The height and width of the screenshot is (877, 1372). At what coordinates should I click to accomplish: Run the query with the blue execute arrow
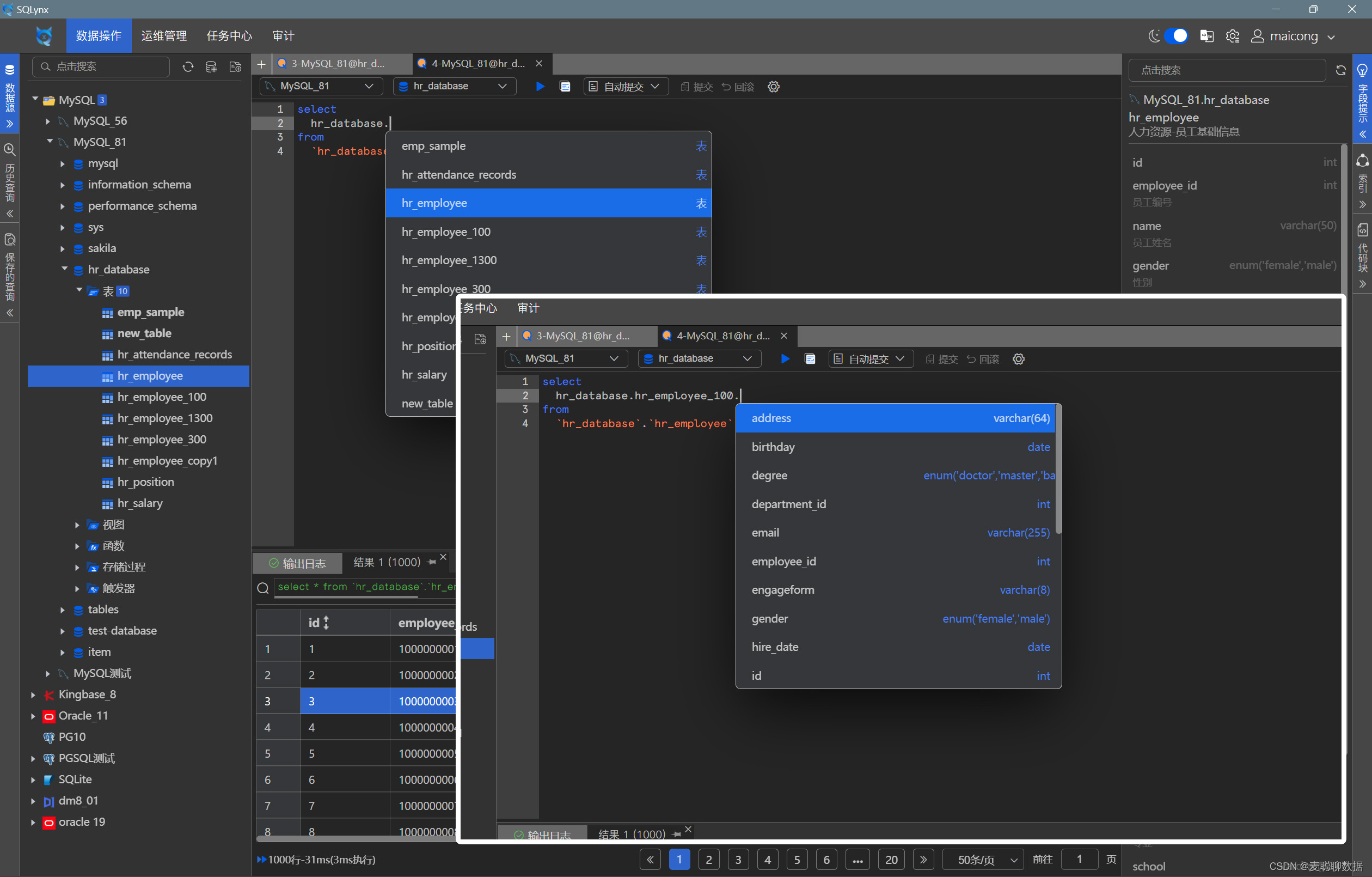tap(540, 86)
